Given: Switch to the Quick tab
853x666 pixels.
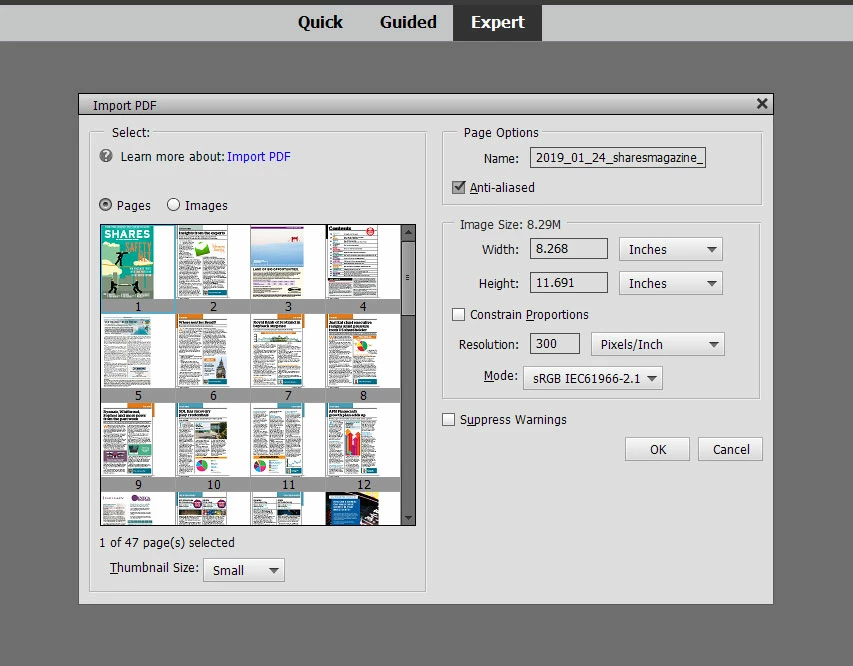Looking at the screenshot, I should 320,22.
